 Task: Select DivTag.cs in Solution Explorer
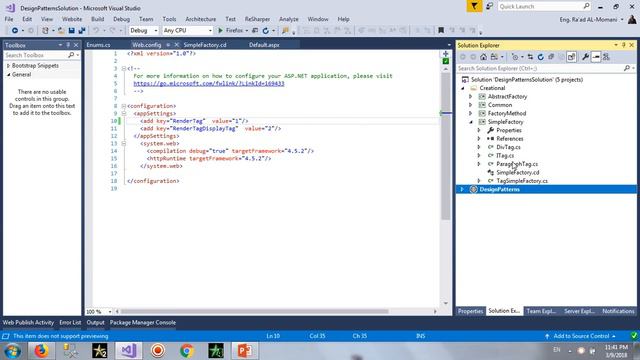coord(508,147)
